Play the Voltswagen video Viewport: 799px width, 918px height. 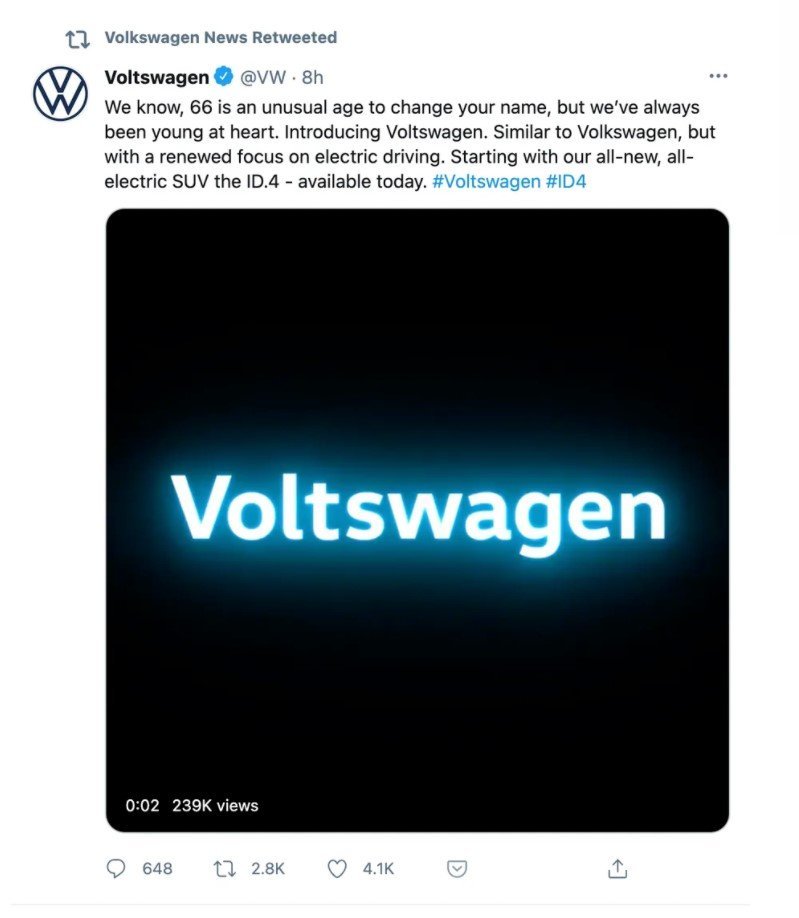coord(417,520)
